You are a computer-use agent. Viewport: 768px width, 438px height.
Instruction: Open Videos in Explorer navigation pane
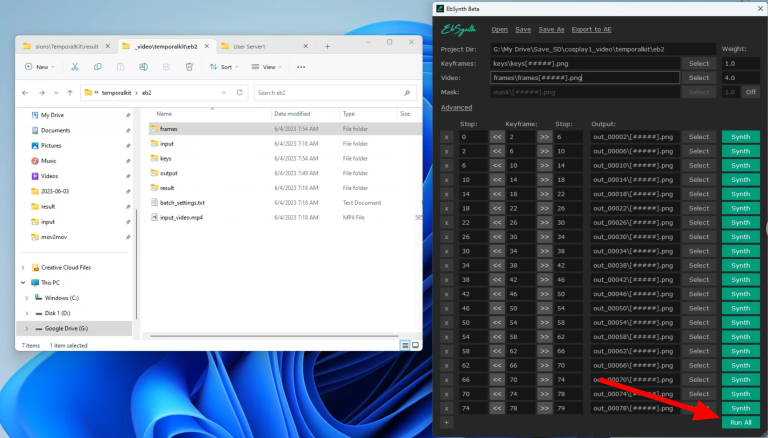pyautogui.click(x=49, y=176)
